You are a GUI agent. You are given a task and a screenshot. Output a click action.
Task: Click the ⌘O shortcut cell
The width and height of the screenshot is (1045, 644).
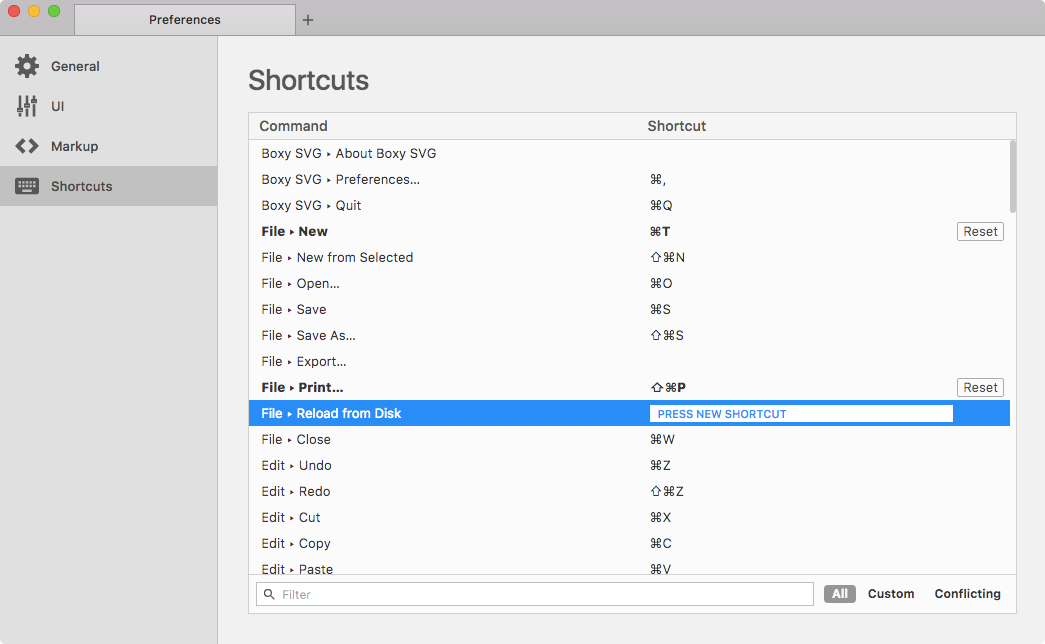[x=661, y=283]
